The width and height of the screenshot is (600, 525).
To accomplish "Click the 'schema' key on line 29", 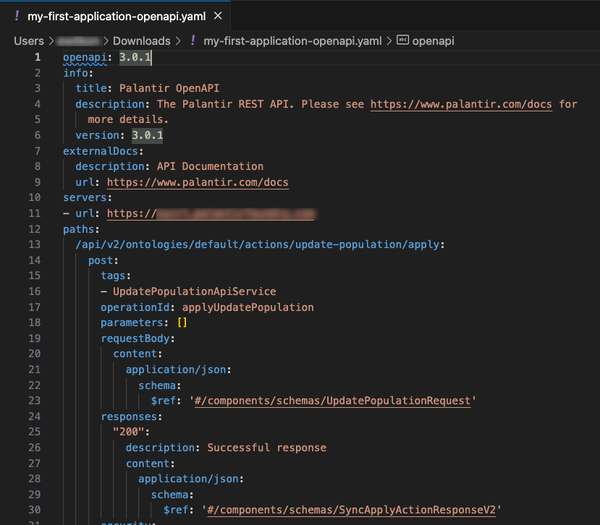I will tap(170, 494).
